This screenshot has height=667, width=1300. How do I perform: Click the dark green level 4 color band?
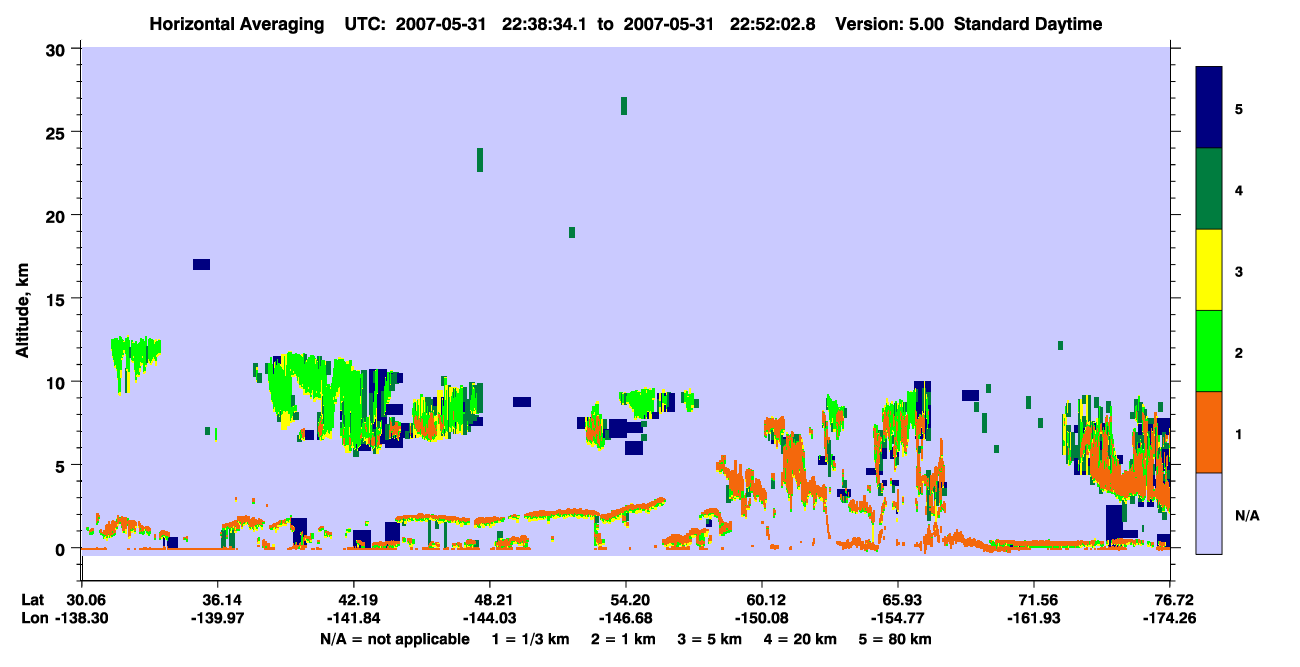point(1209,189)
